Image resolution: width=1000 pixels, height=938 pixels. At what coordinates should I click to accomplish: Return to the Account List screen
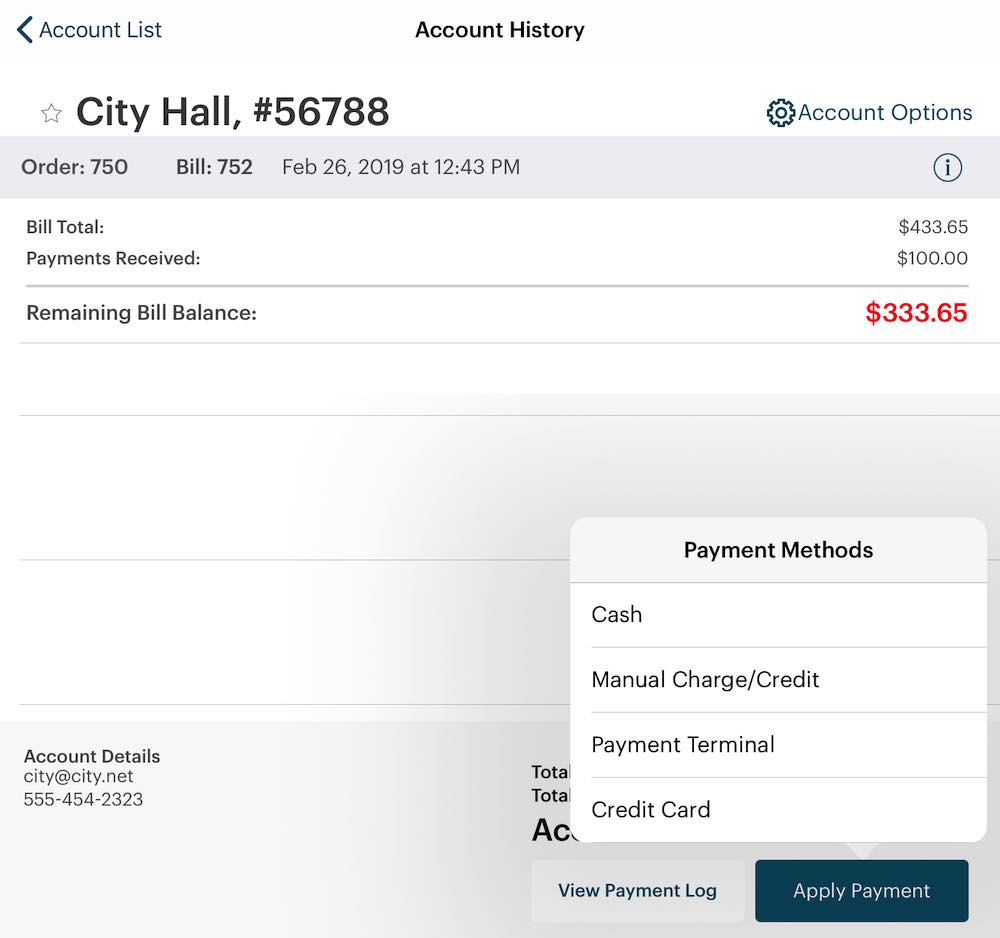[x=88, y=29]
